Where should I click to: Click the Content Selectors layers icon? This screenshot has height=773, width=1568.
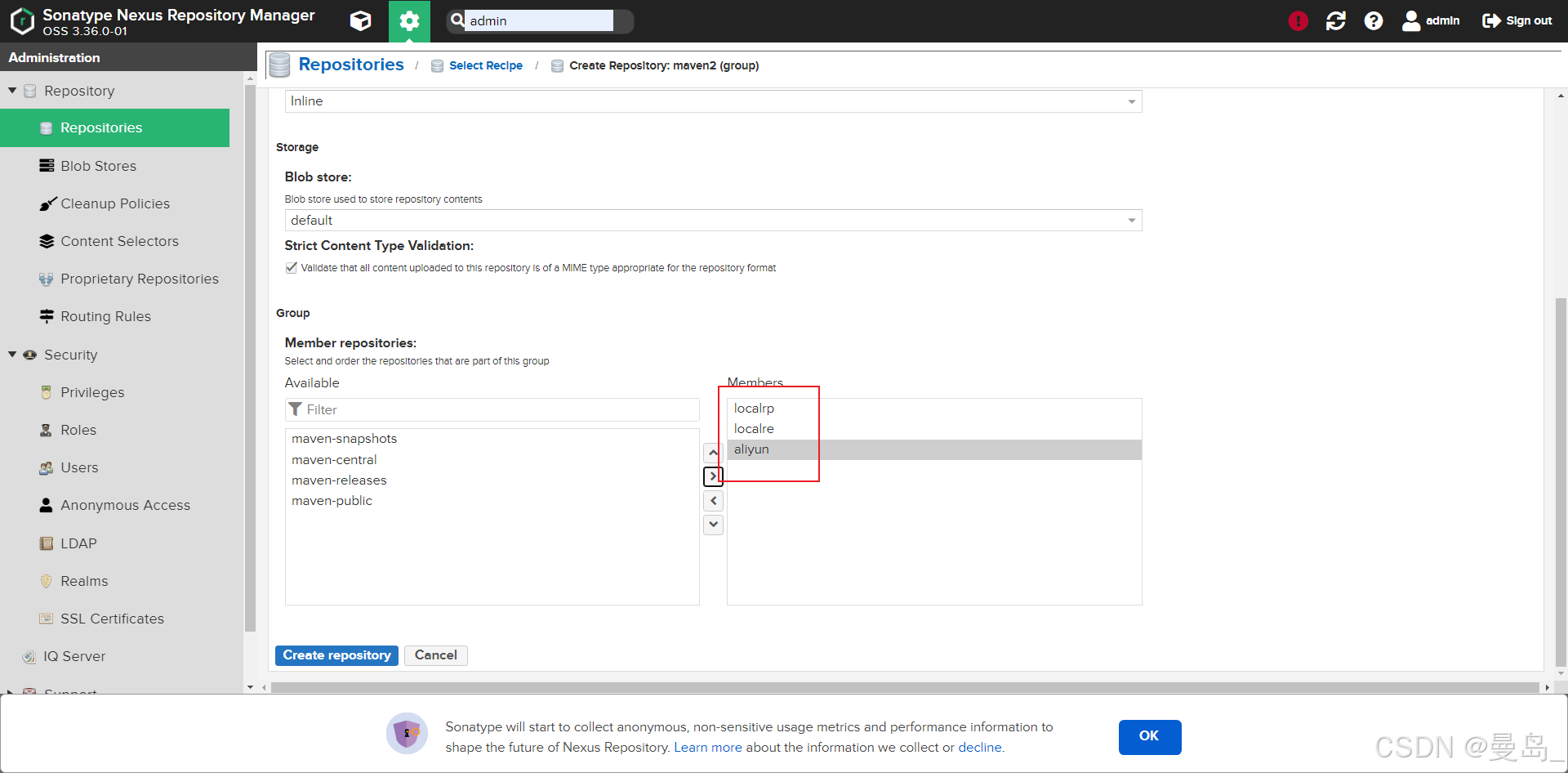pyautogui.click(x=47, y=241)
